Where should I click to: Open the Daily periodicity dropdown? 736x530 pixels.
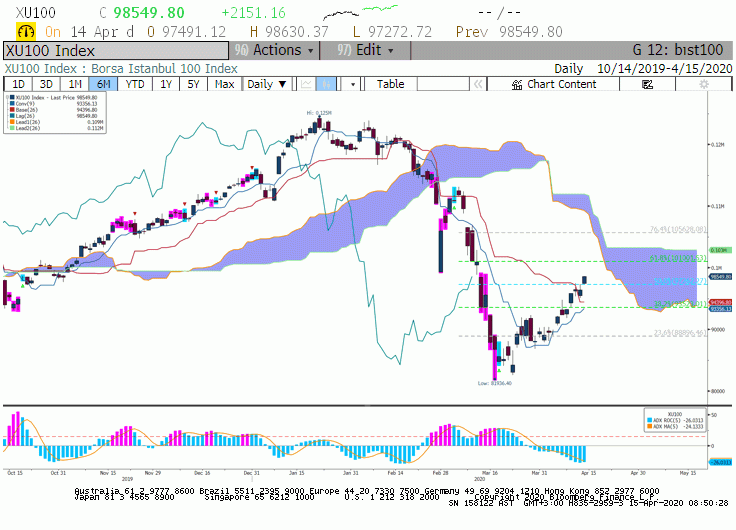pos(267,84)
